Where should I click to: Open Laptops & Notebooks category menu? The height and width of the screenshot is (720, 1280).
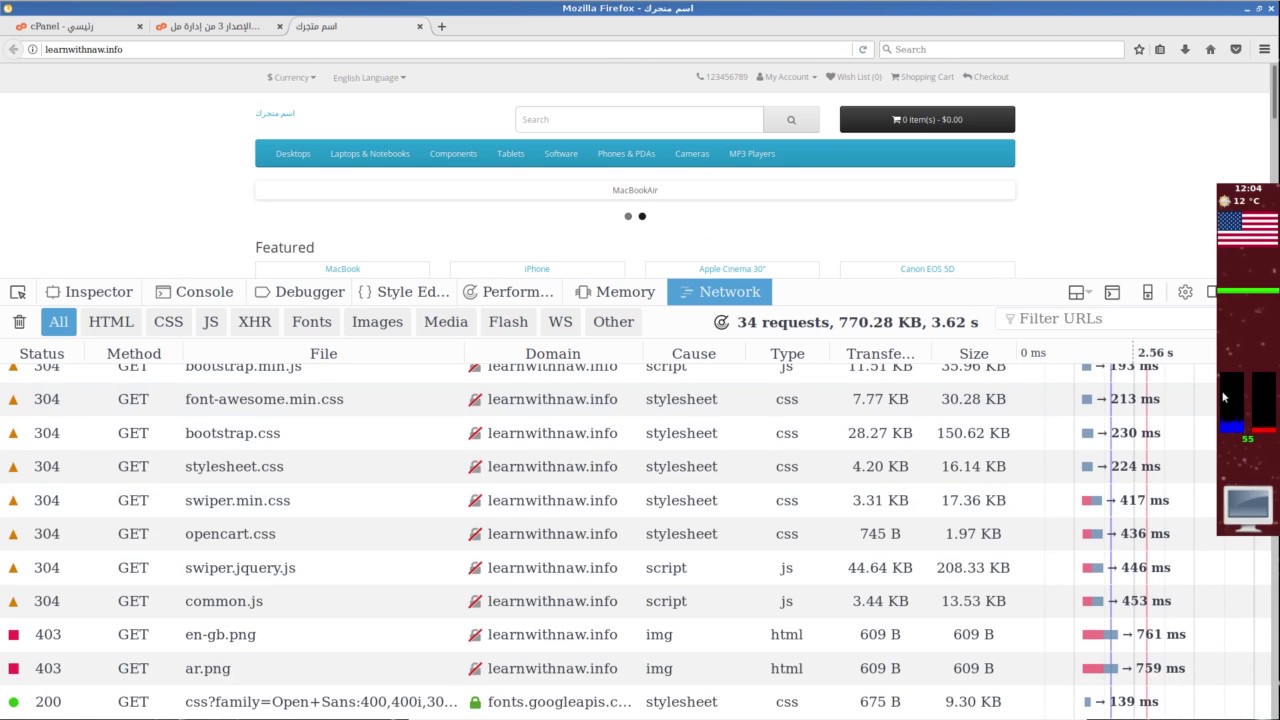(x=370, y=154)
